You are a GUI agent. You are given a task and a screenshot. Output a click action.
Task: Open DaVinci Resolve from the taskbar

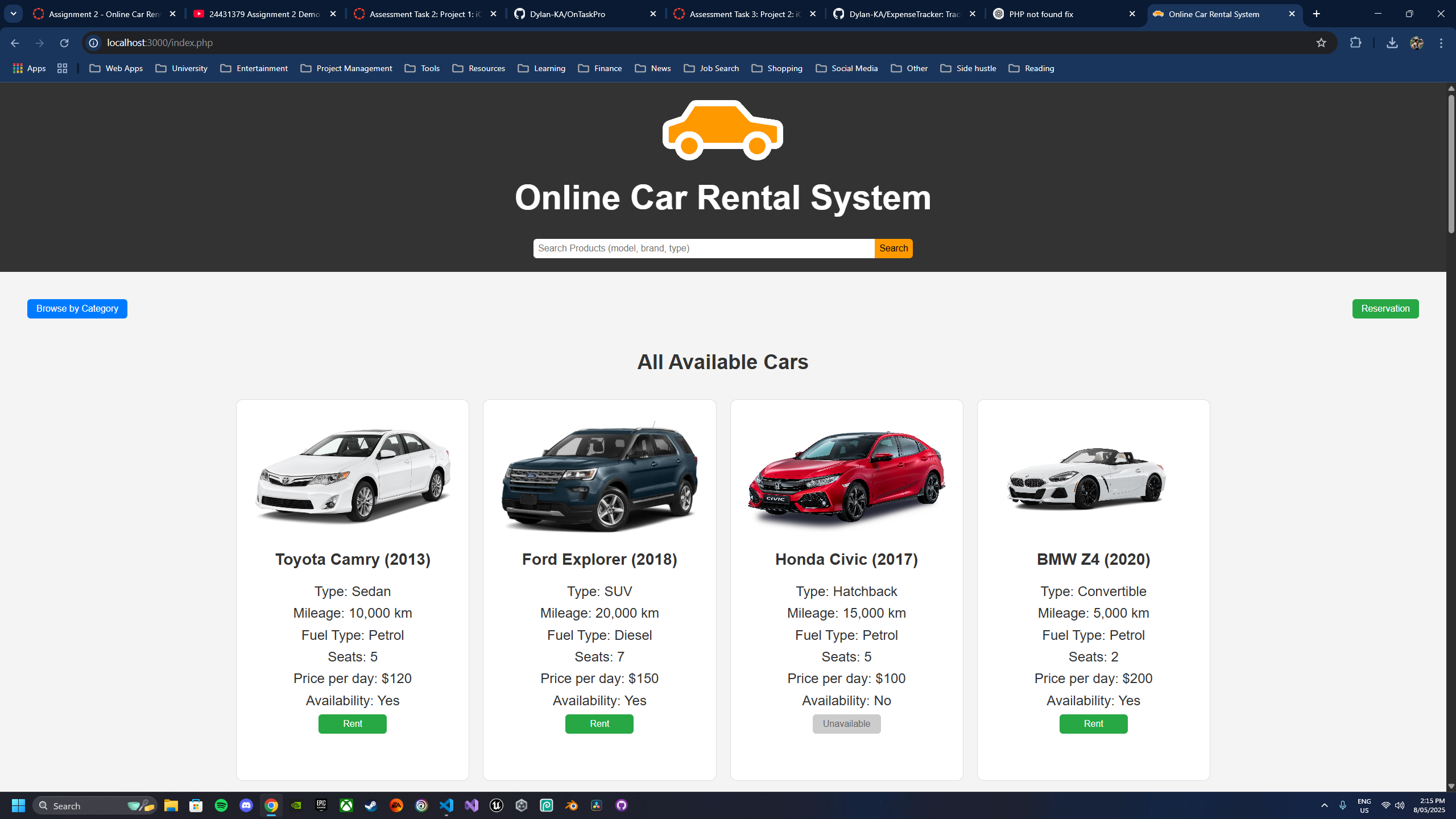pyautogui.click(x=597, y=805)
